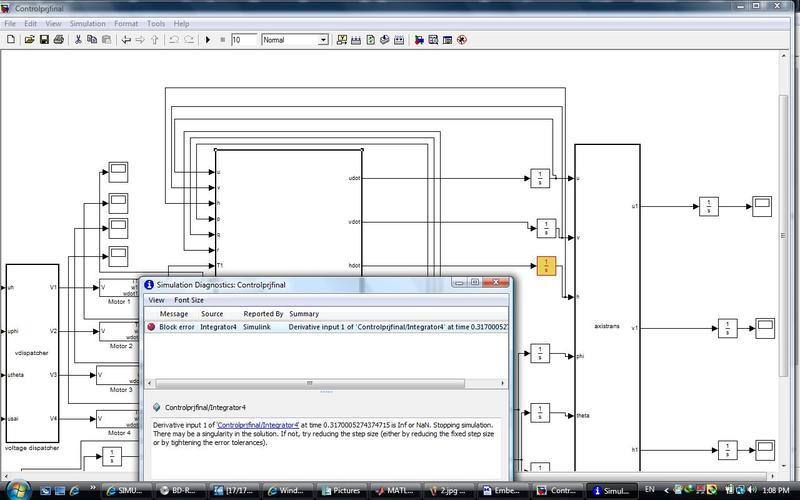Viewport: 800px width, 500px height.
Task: Click the Print toolbar icon
Action: click(x=59, y=40)
